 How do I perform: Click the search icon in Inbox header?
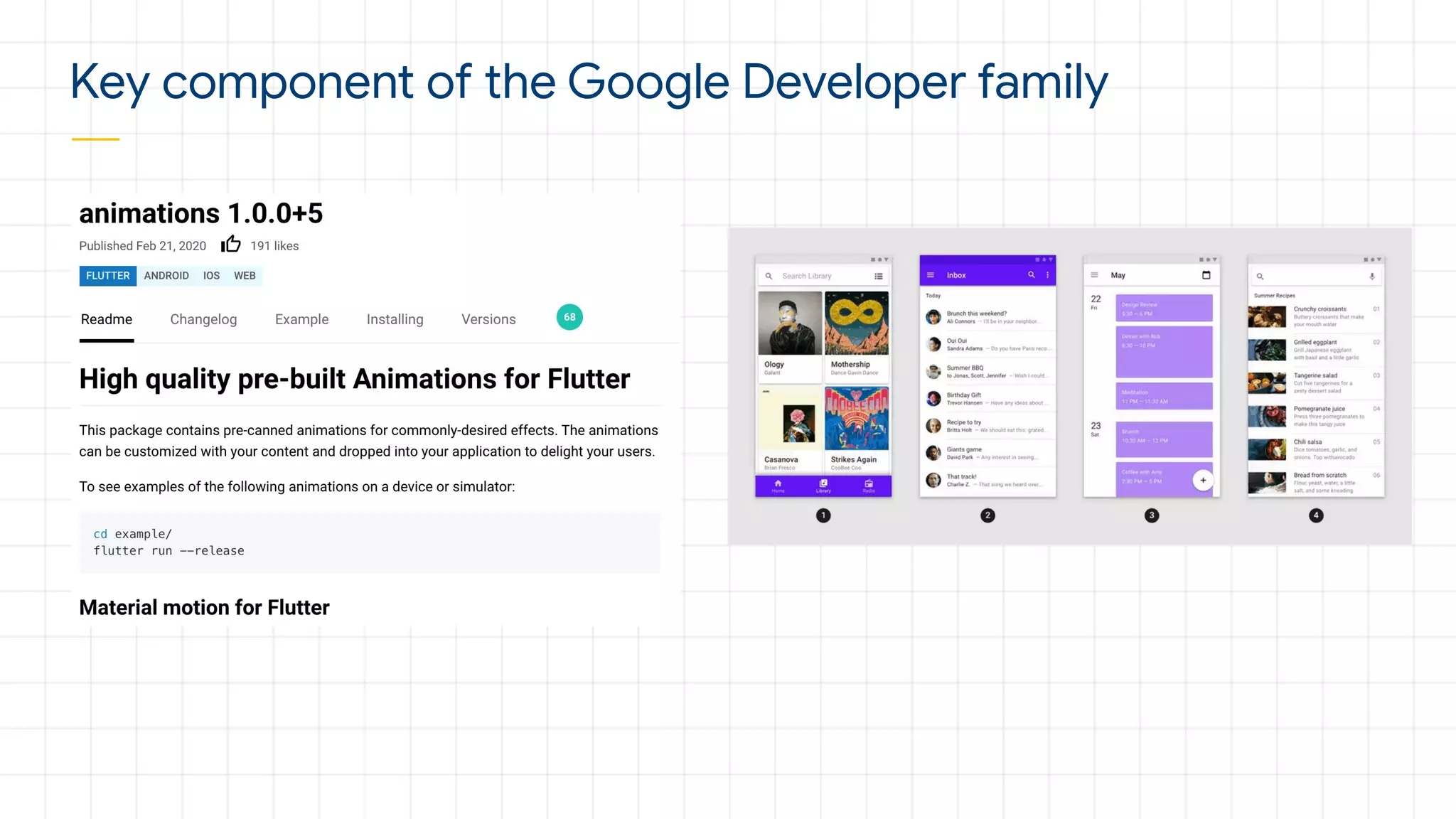point(1032,274)
